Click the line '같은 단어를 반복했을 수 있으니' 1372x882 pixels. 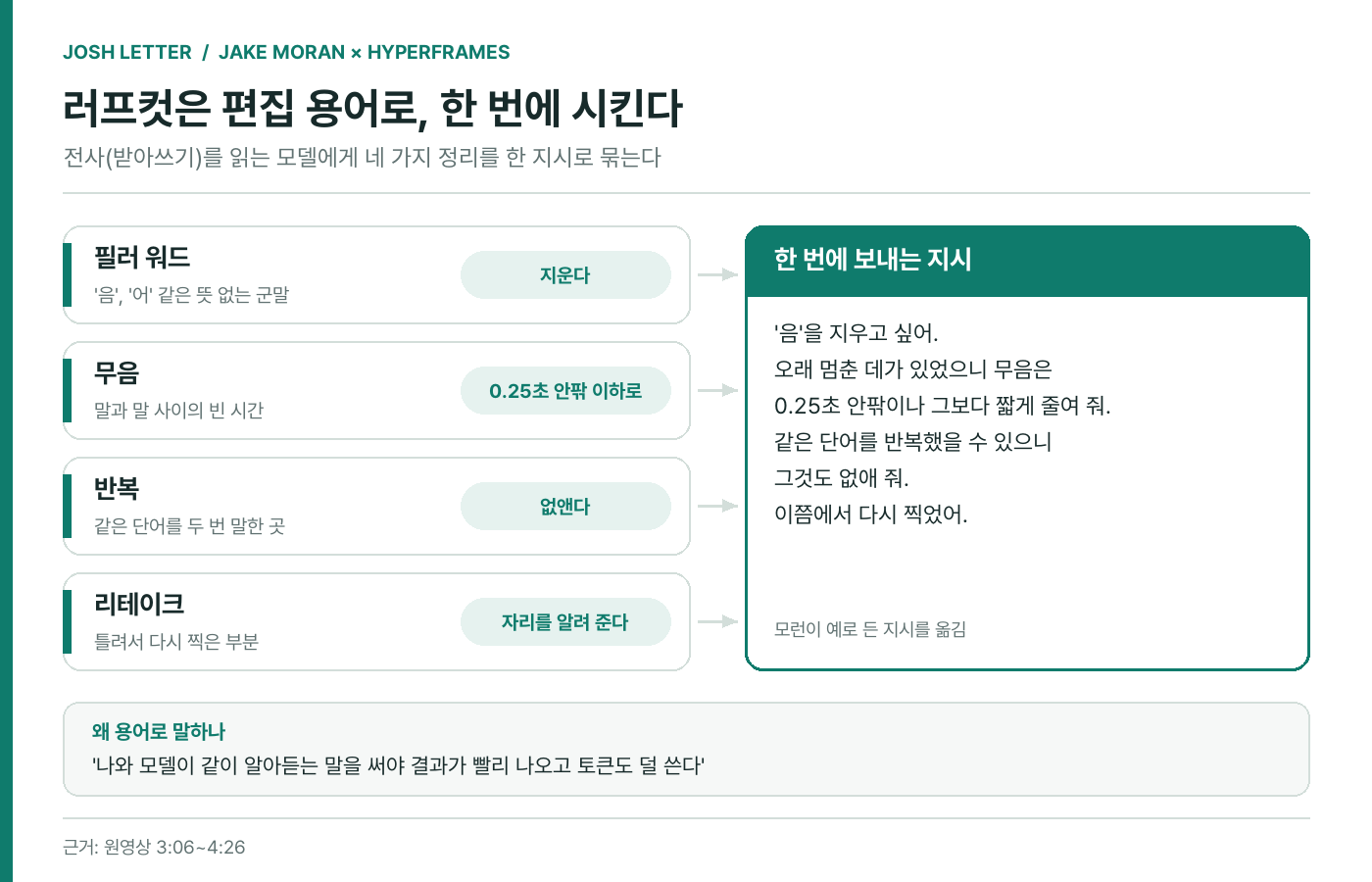pyautogui.click(x=912, y=442)
